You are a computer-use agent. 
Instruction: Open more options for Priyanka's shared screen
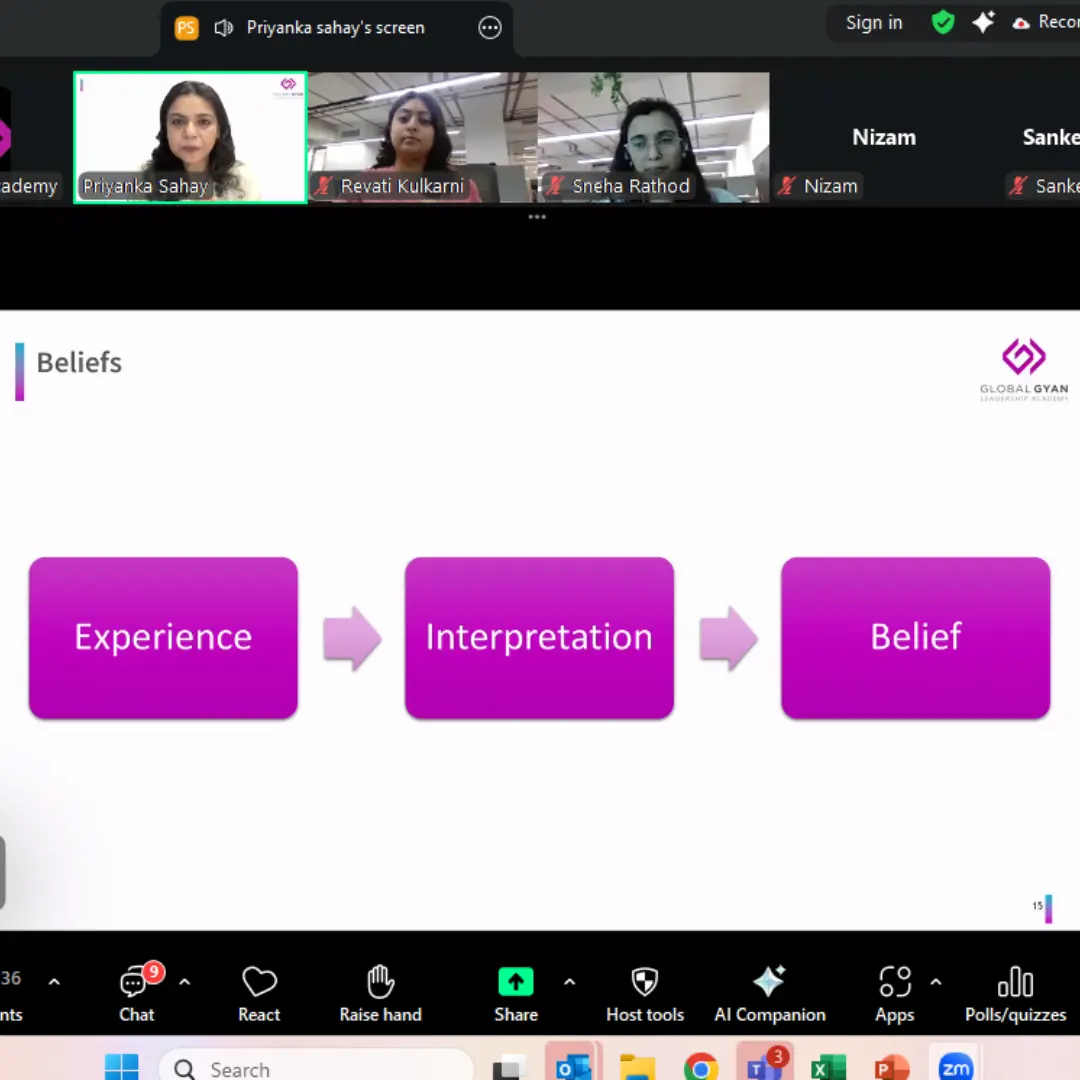[x=490, y=28]
